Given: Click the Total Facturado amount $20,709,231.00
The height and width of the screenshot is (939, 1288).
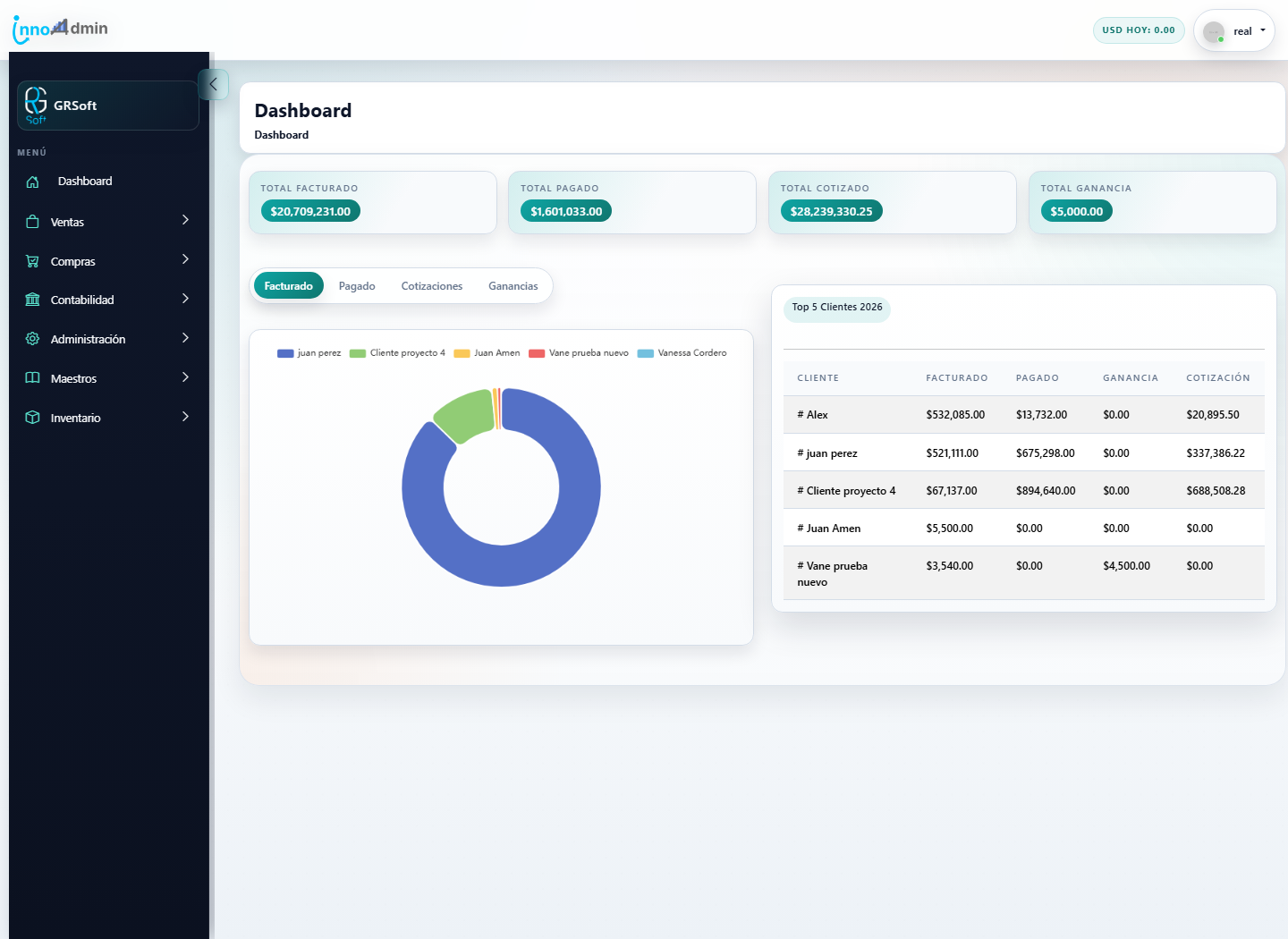Looking at the screenshot, I should click(x=310, y=211).
